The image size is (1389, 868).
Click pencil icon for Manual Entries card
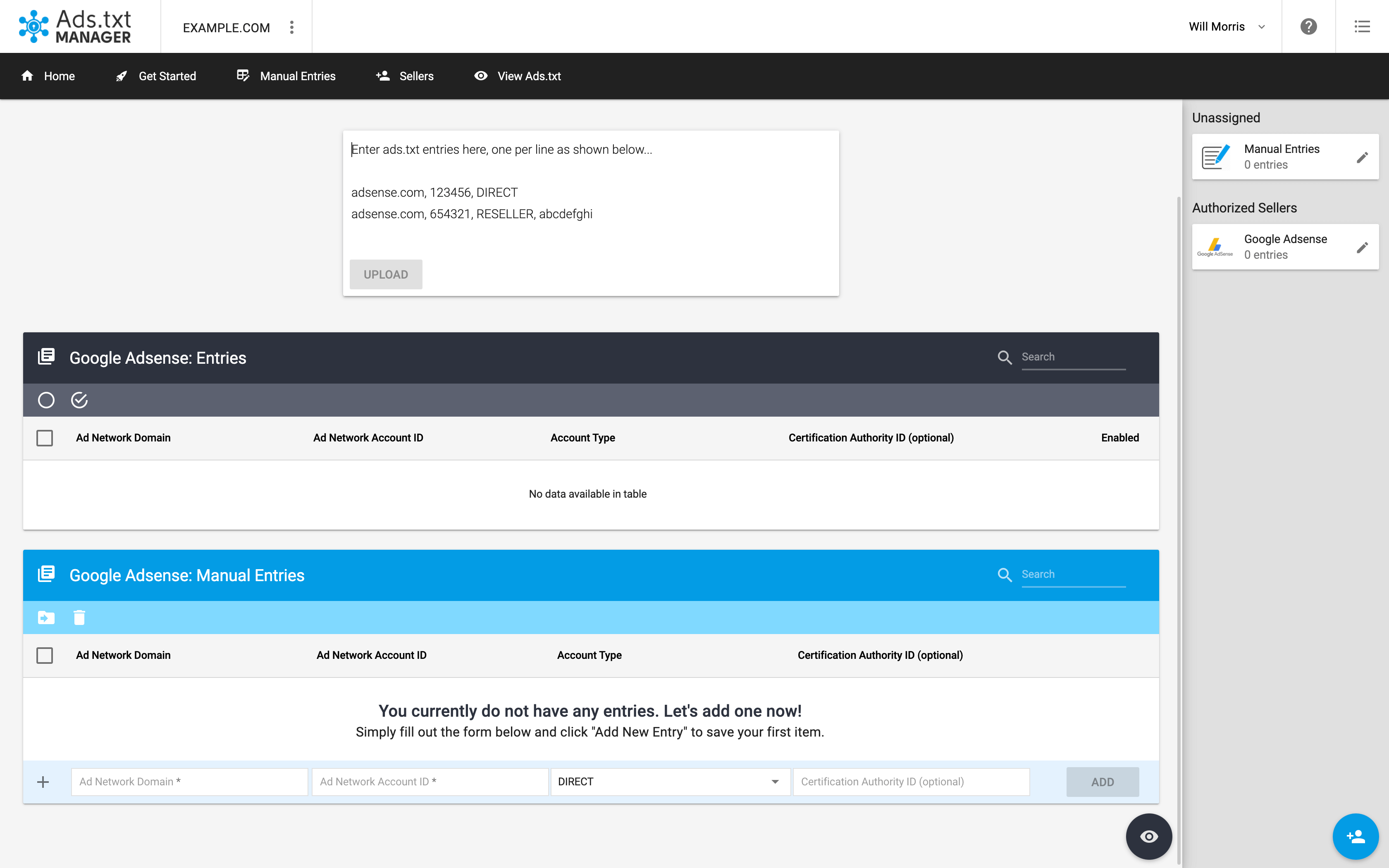[1362, 157]
